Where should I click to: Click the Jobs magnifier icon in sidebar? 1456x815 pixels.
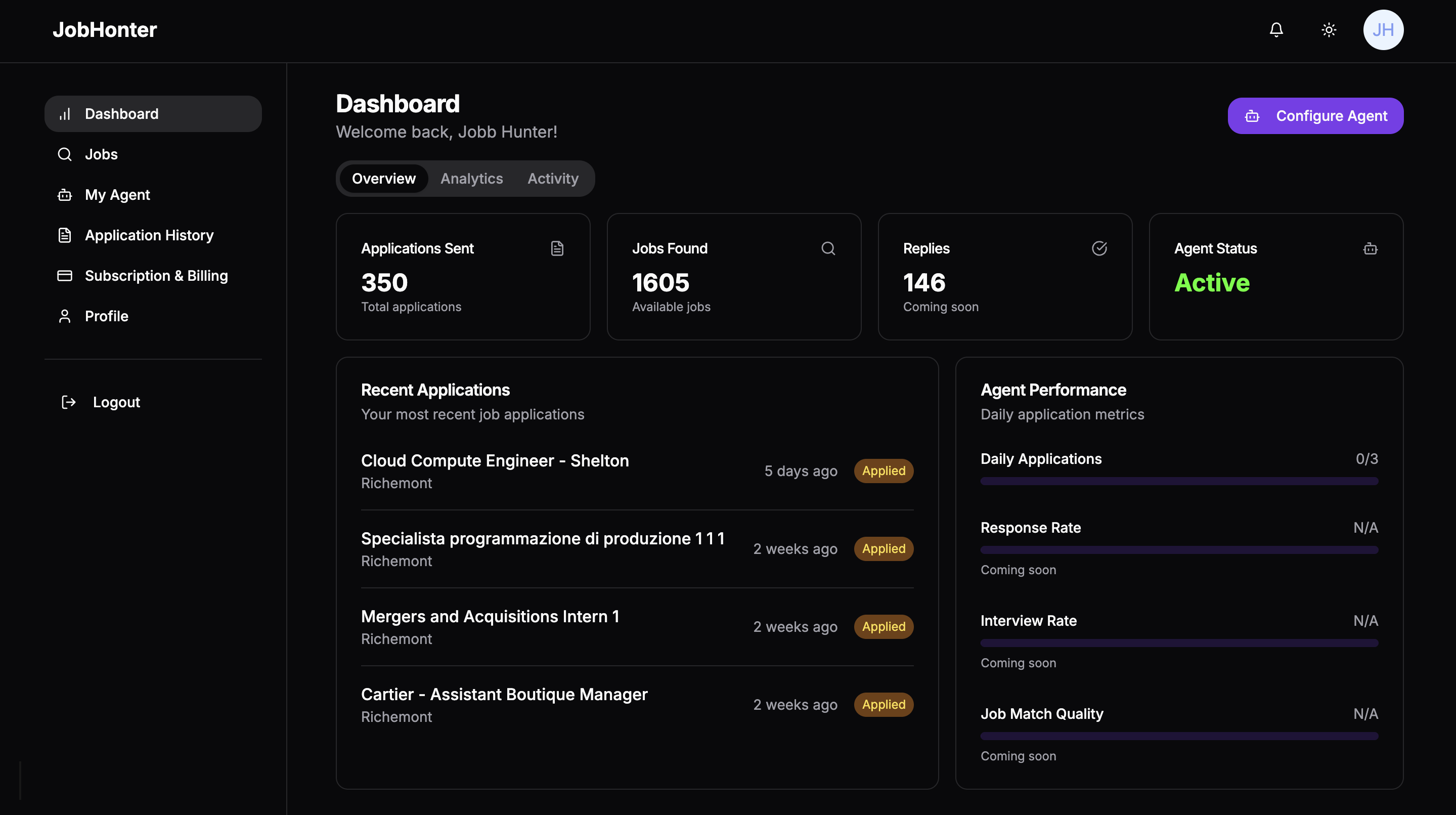click(x=64, y=154)
